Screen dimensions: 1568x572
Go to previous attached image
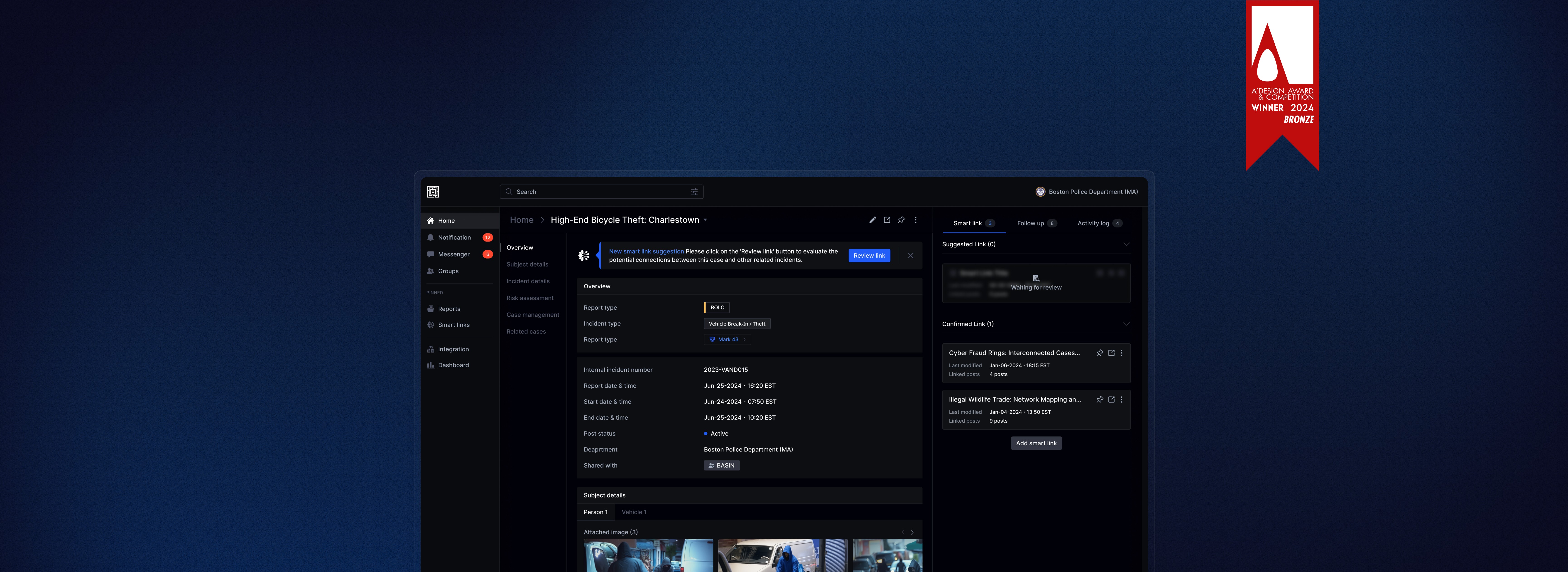click(903, 533)
